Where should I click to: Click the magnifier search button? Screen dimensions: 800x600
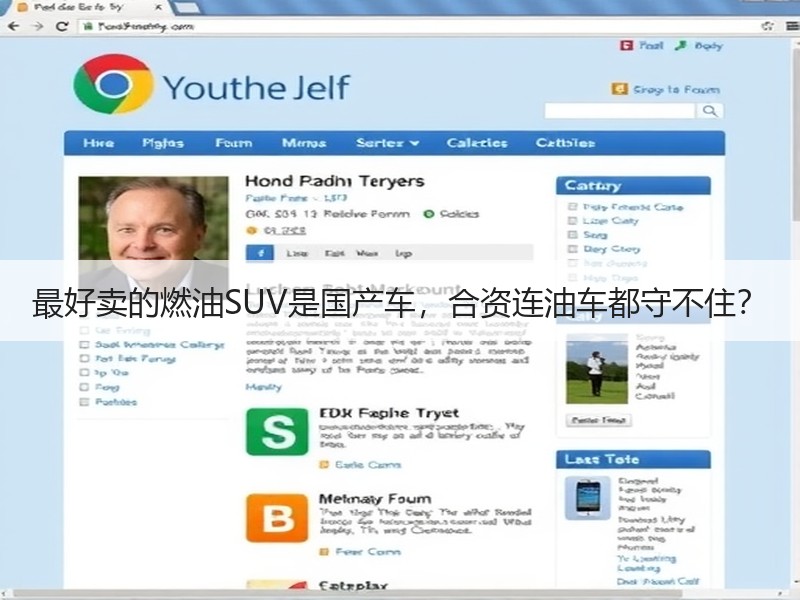coord(710,111)
